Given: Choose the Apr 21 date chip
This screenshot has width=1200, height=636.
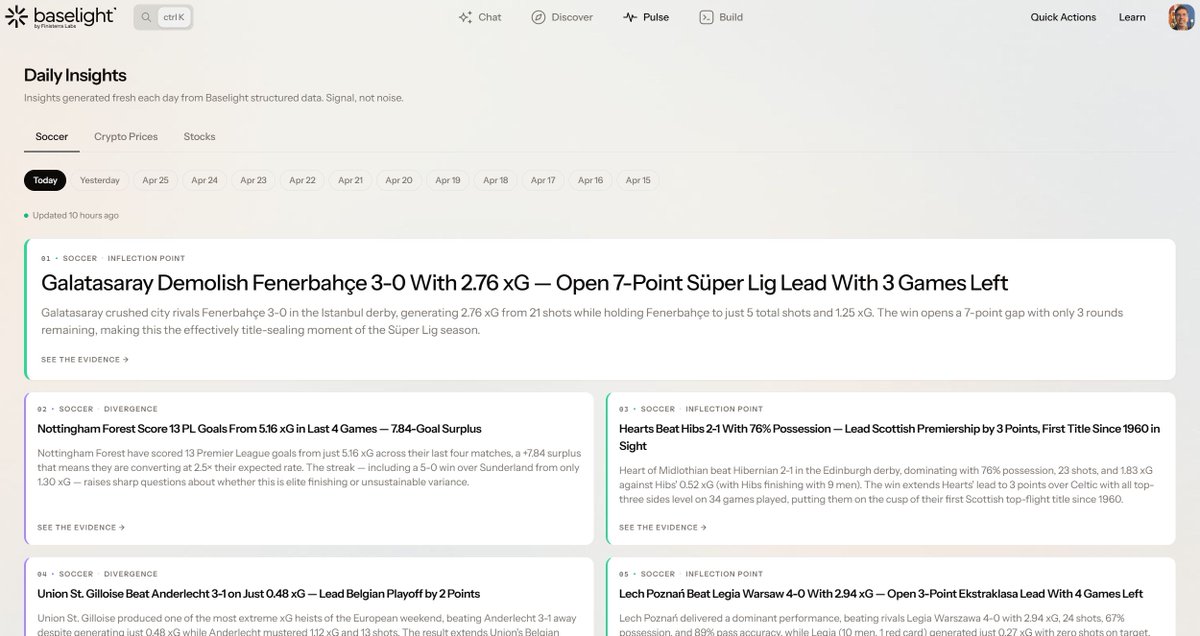Looking at the screenshot, I should [x=351, y=180].
